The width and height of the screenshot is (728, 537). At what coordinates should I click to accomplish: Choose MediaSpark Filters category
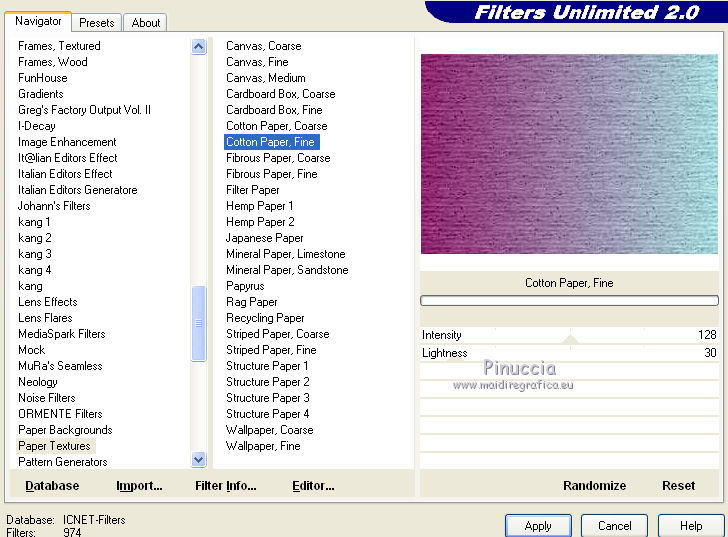click(x=62, y=334)
